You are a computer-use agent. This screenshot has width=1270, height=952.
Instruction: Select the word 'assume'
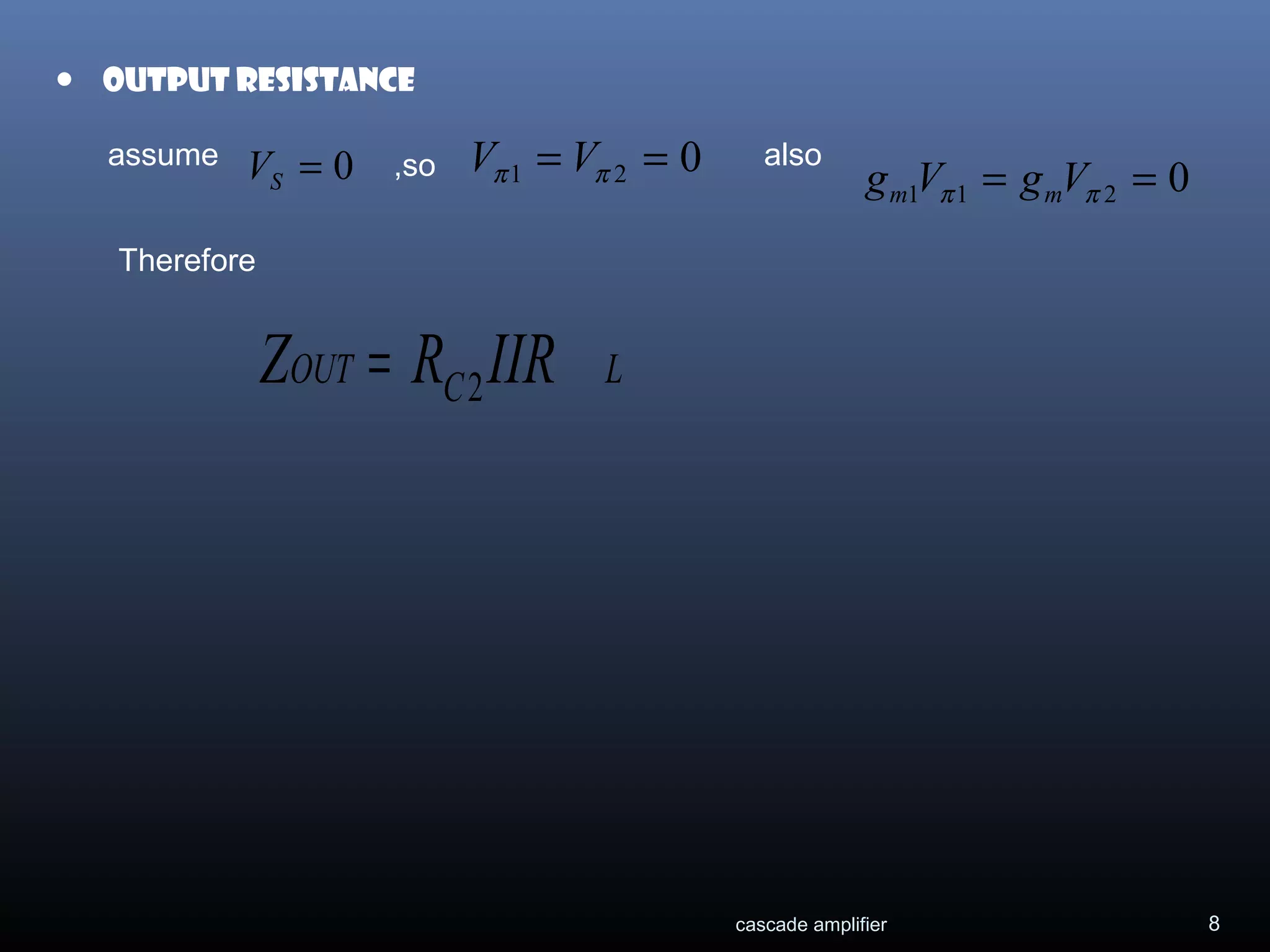pos(162,155)
